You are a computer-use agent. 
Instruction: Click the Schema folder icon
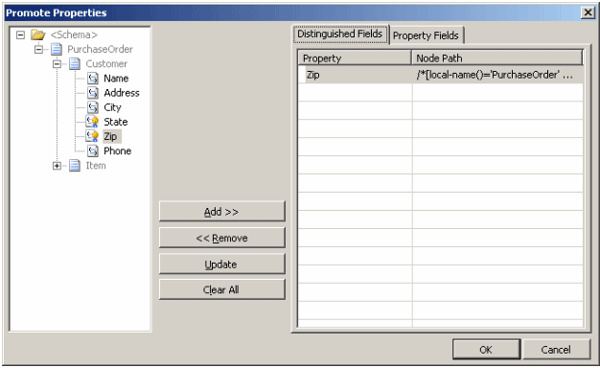[x=38, y=35]
